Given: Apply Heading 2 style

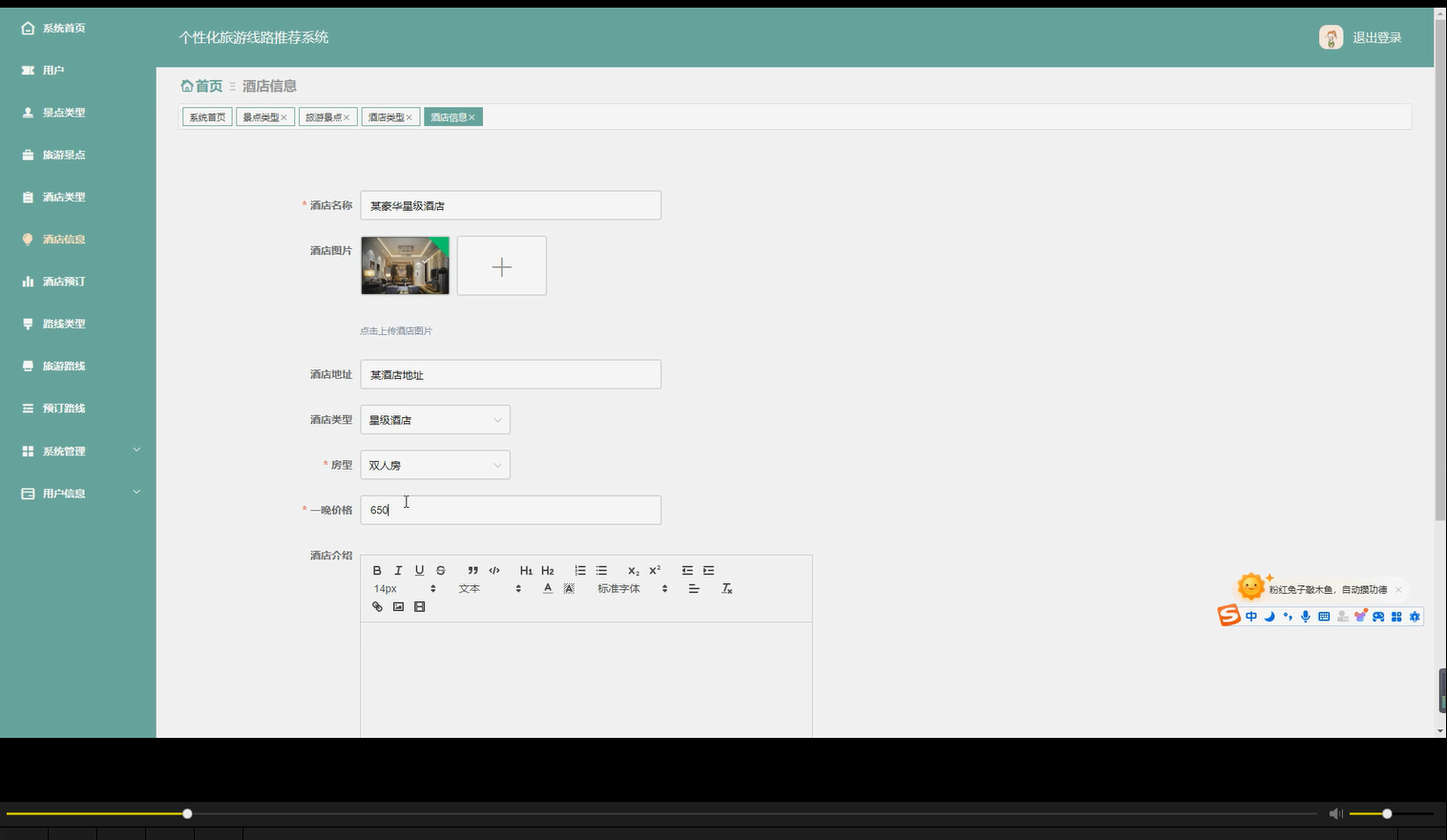Looking at the screenshot, I should click(x=547, y=571).
